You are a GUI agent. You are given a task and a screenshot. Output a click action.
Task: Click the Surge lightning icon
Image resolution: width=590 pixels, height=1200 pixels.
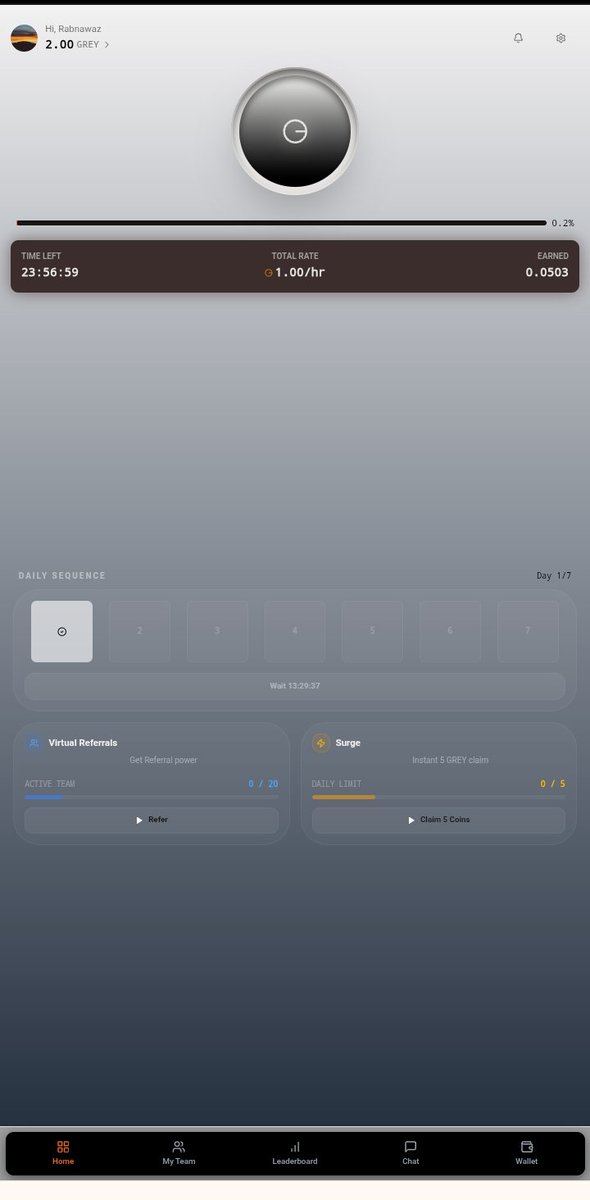(x=321, y=743)
